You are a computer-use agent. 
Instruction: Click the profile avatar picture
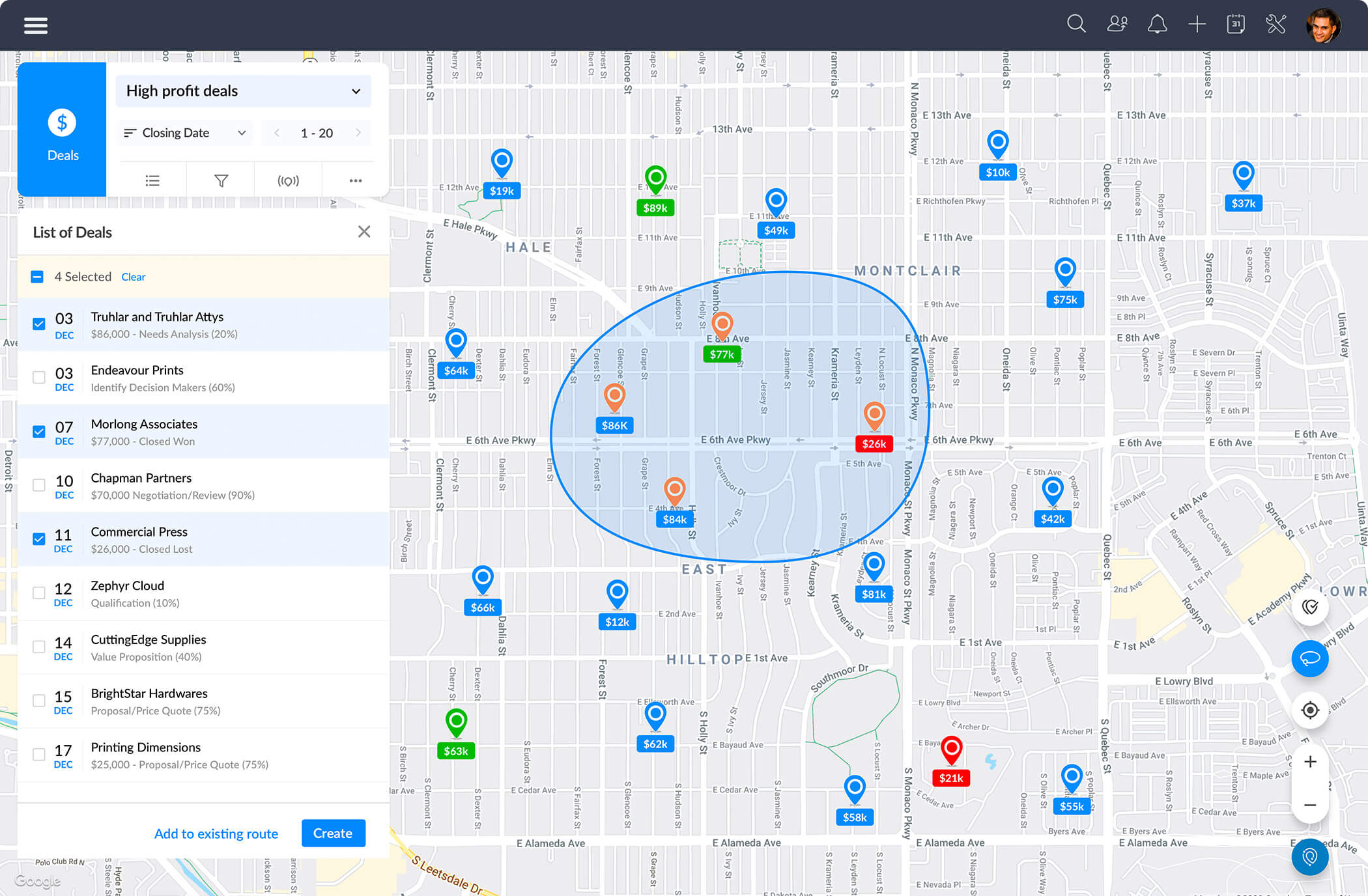coord(1324,25)
